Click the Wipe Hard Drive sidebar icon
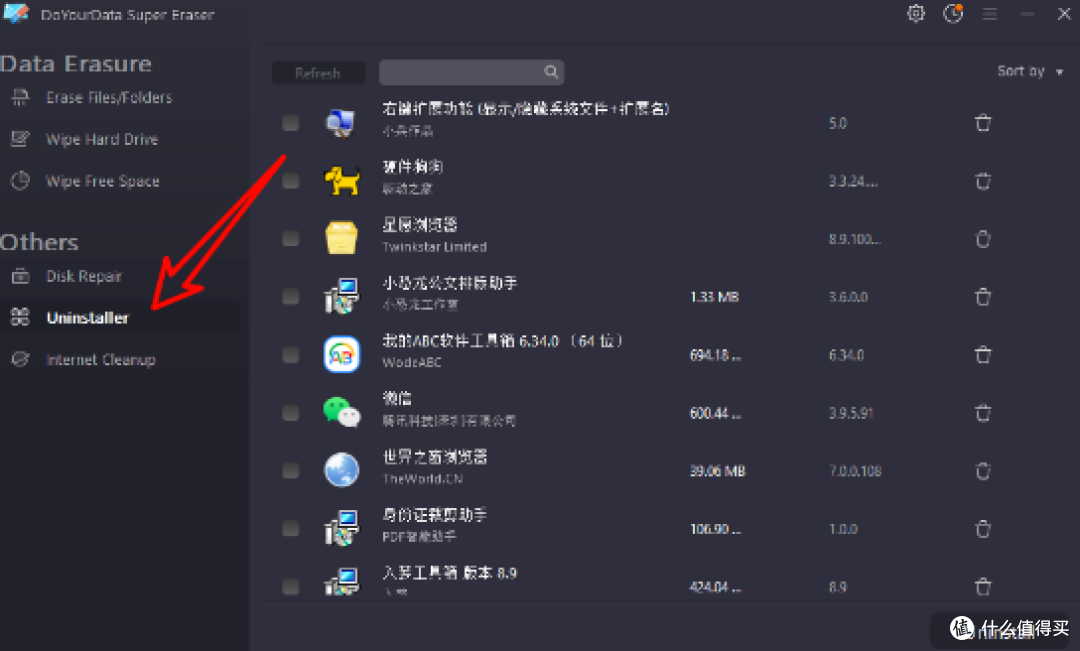The height and width of the screenshot is (651, 1080). pyautogui.click(x=20, y=139)
